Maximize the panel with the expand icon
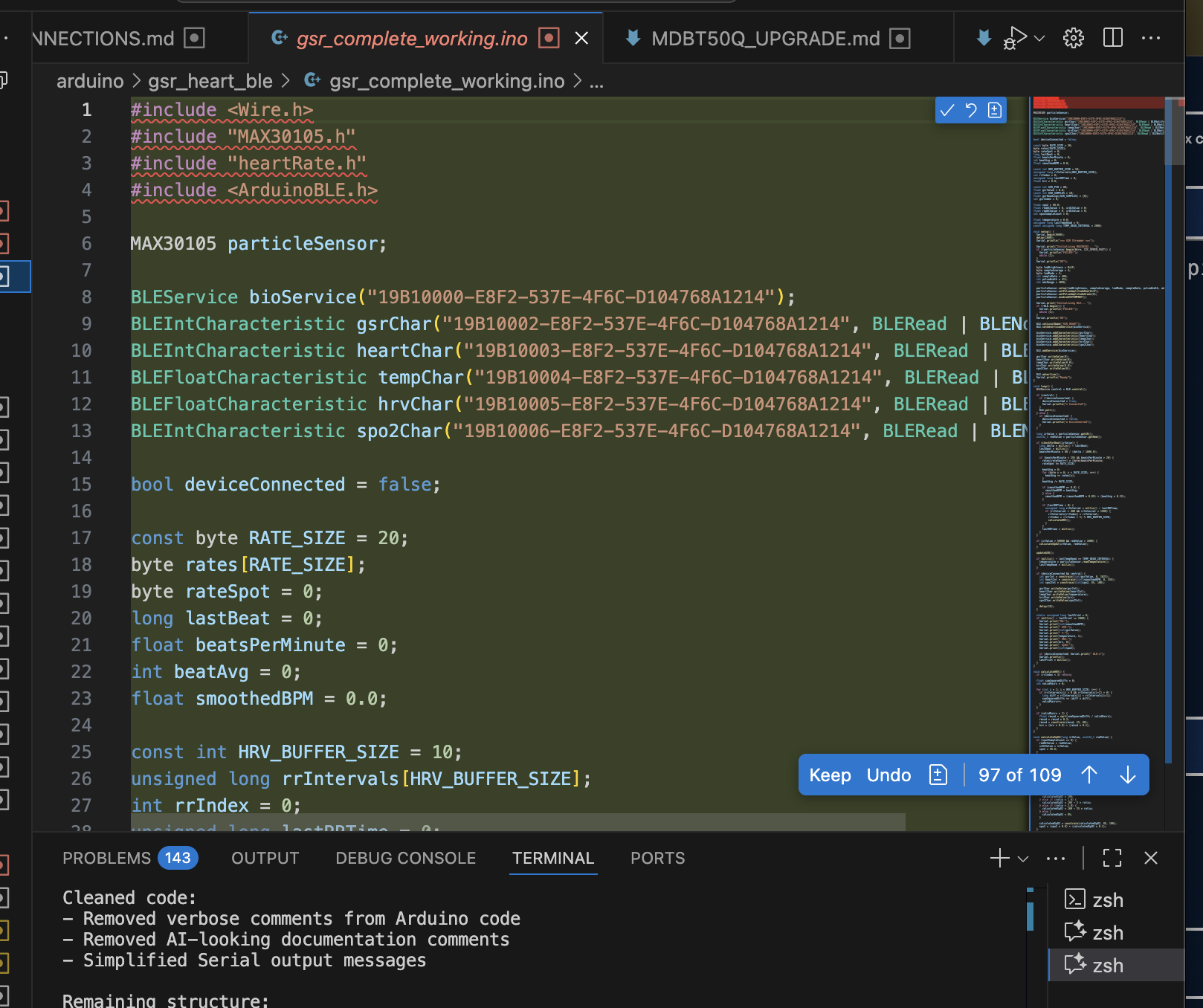The height and width of the screenshot is (1008, 1203). click(1112, 858)
